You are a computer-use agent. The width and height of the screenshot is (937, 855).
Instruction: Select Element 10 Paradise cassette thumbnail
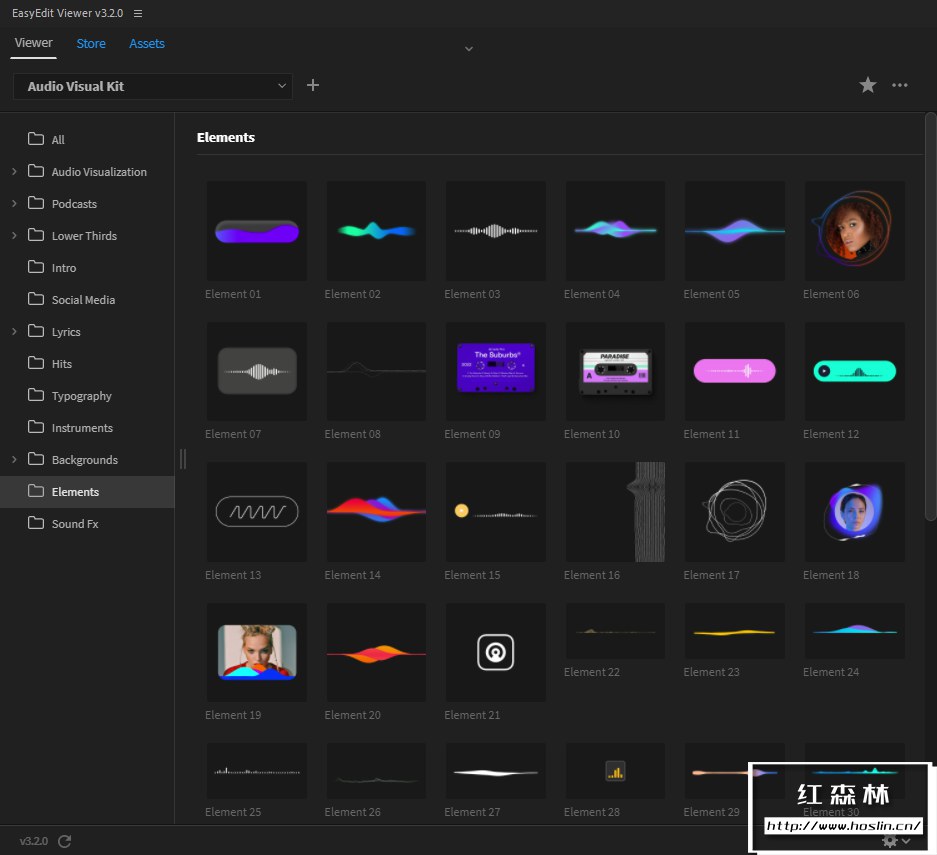pyautogui.click(x=615, y=371)
